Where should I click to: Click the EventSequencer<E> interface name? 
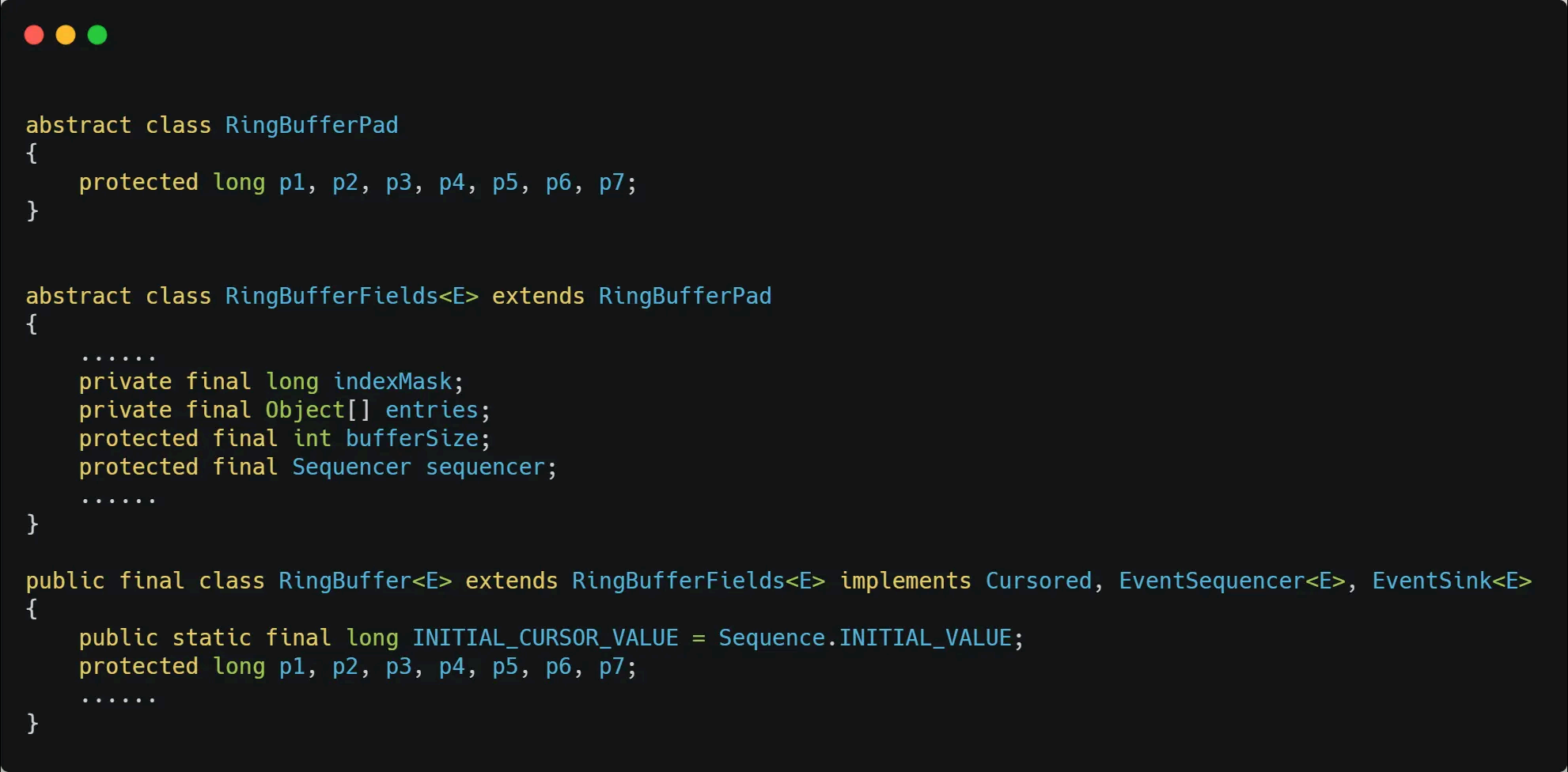[x=1232, y=581]
